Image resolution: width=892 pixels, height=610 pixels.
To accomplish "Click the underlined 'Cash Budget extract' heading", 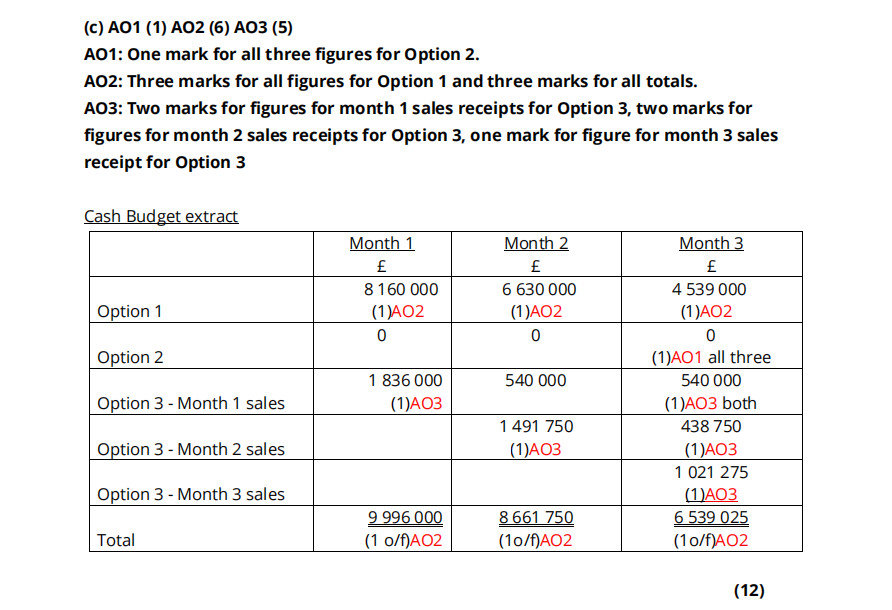I will (161, 216).
